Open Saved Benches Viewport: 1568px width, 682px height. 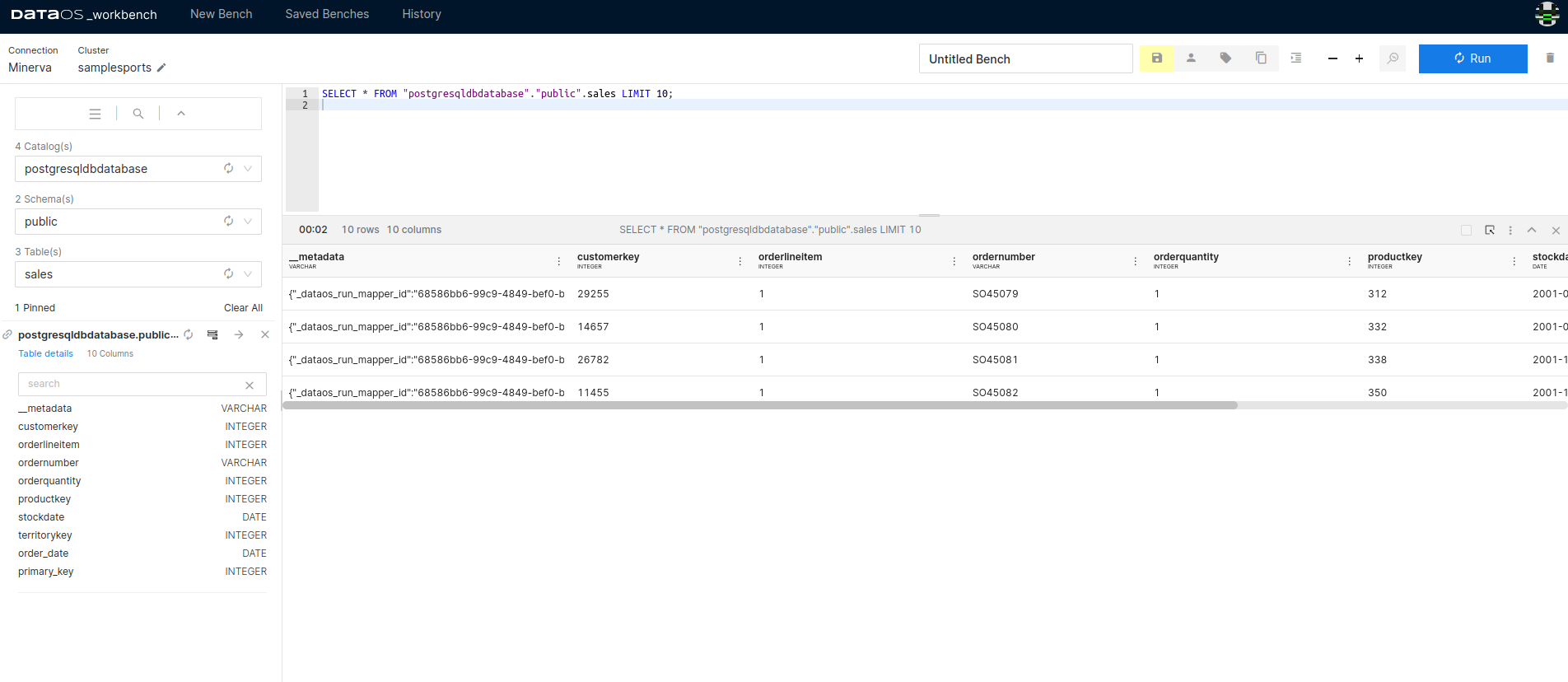(327, 14)
